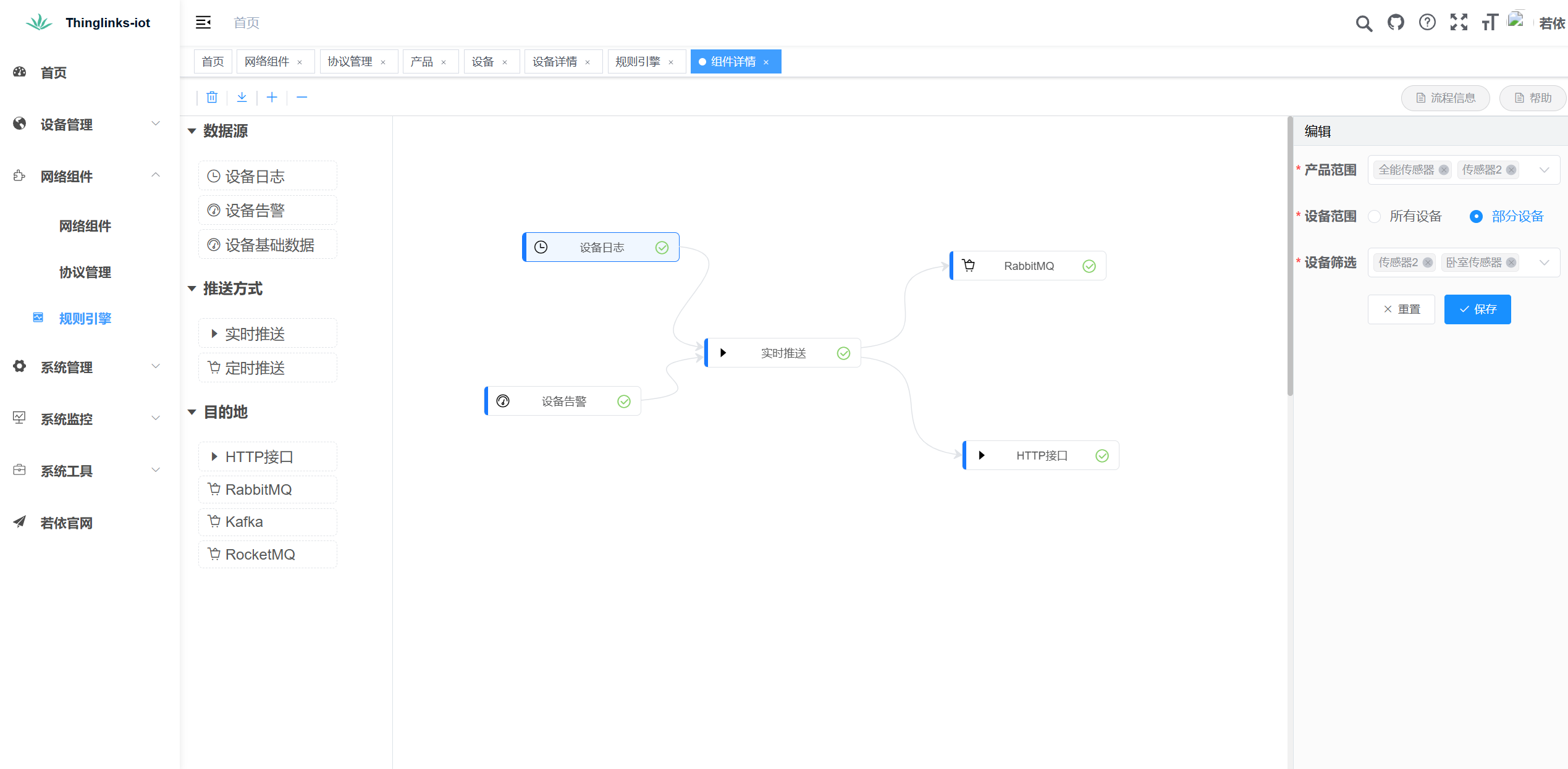Open the GitHub icon in the header
The image size is (1568, 769).
tap(1396, 23)
